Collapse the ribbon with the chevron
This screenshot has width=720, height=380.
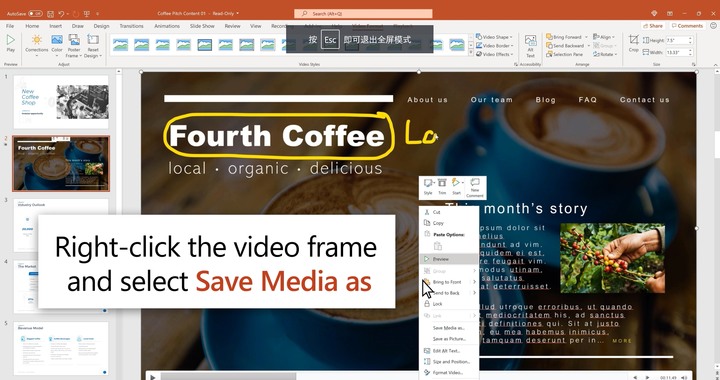(x=715, y=65)
